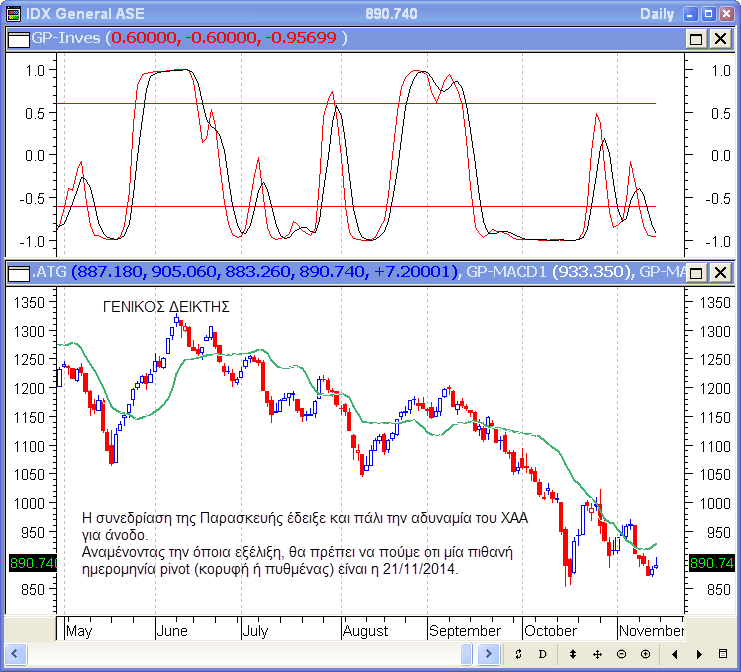The image size is (741, 672).
Task: Zoom out with the minus icon
Action: point(621,654)
